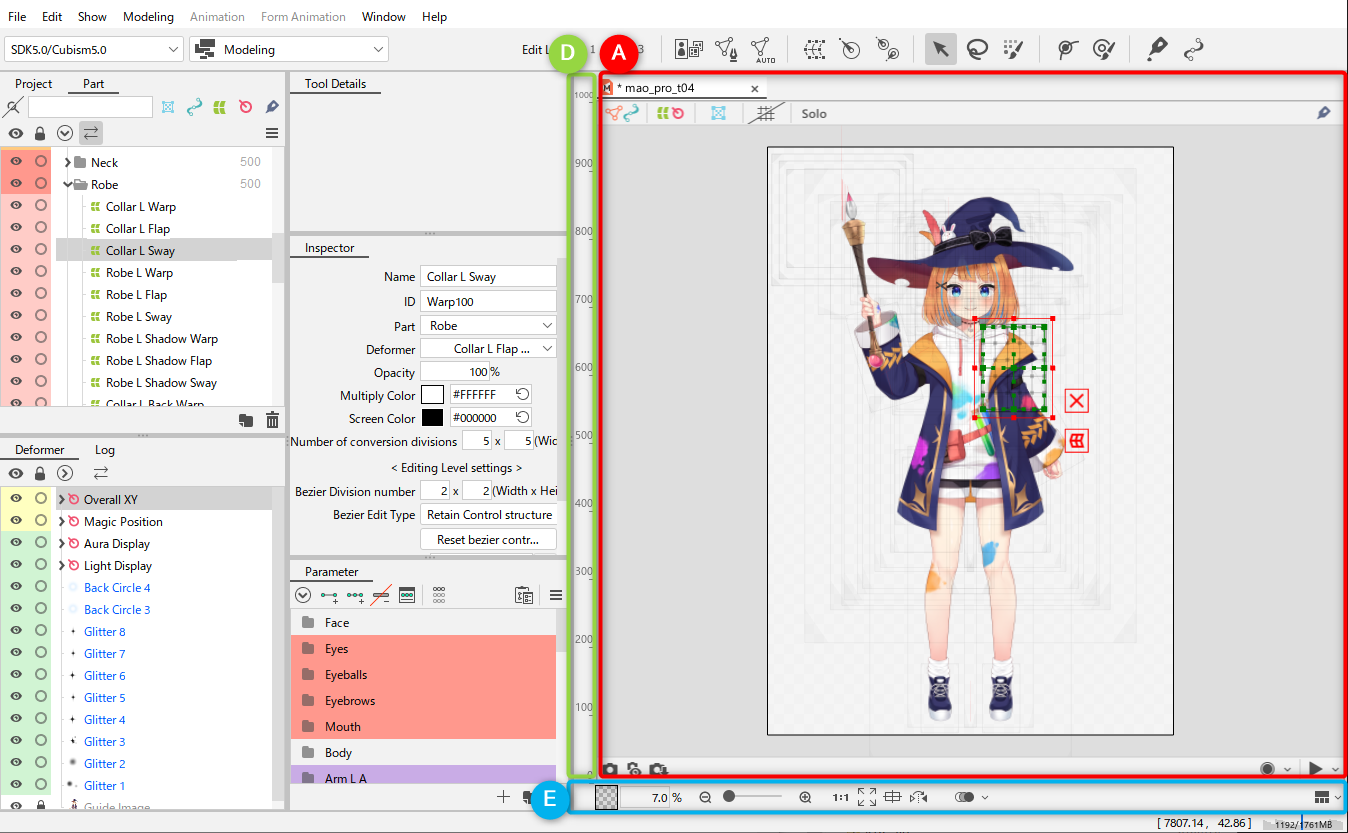Click the zoom in magnifier icon

point(805,797)
